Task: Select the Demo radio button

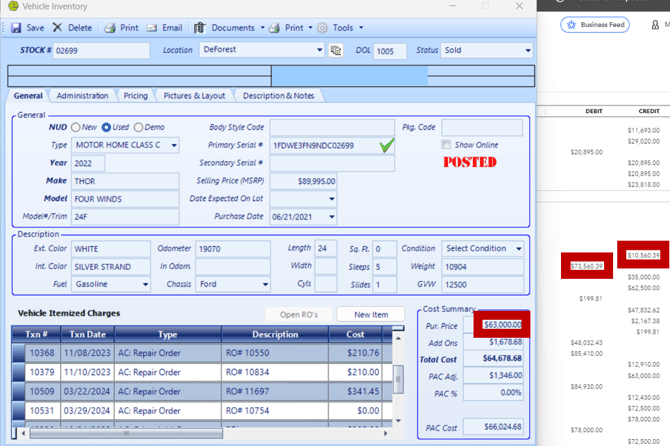Action: point(139,128)
